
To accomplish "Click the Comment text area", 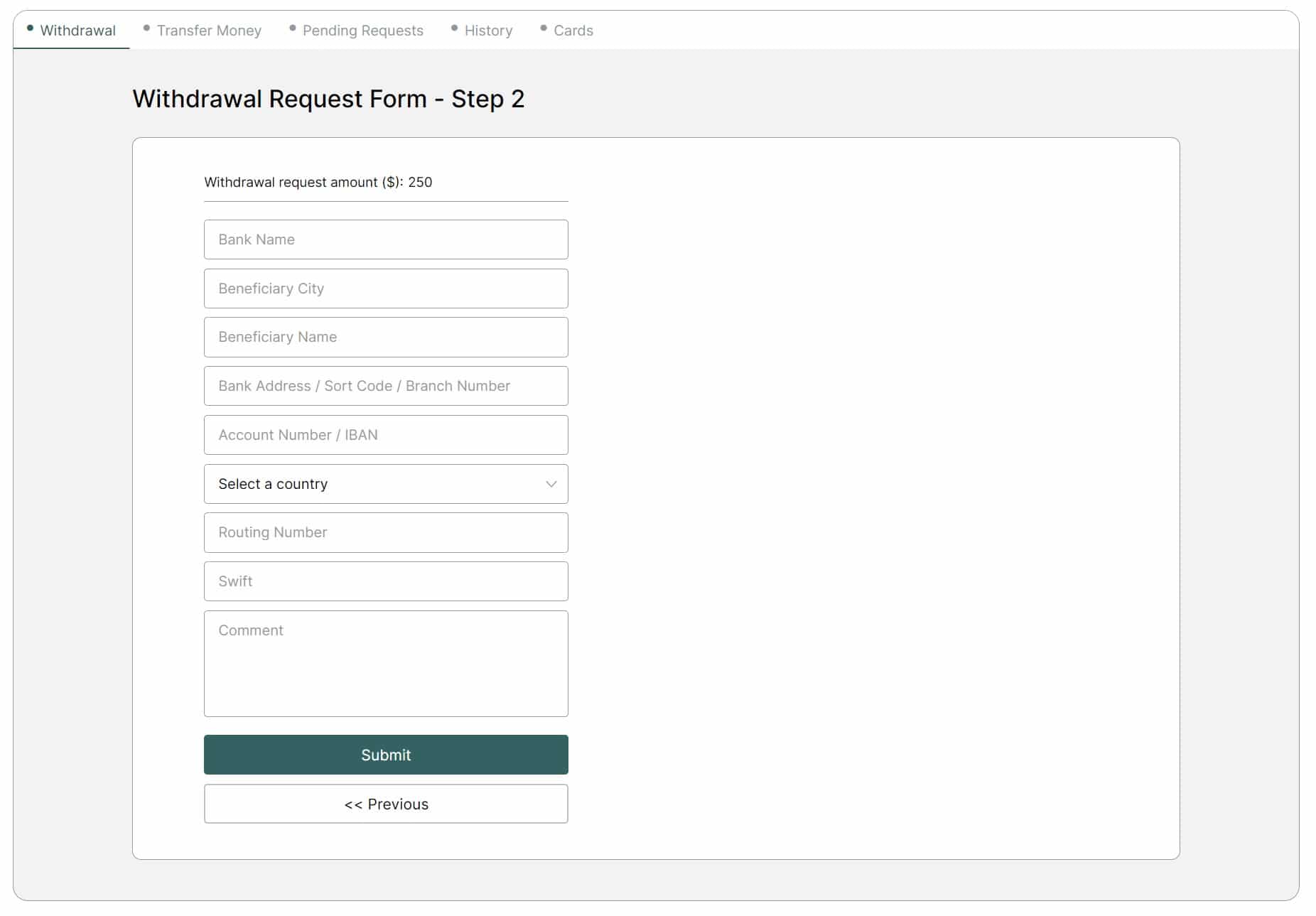I will point(386,664).
